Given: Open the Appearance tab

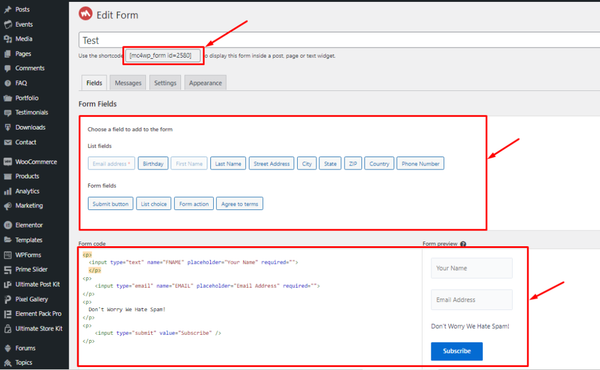Looking at the screenshot, I should (x=205, y=83).
